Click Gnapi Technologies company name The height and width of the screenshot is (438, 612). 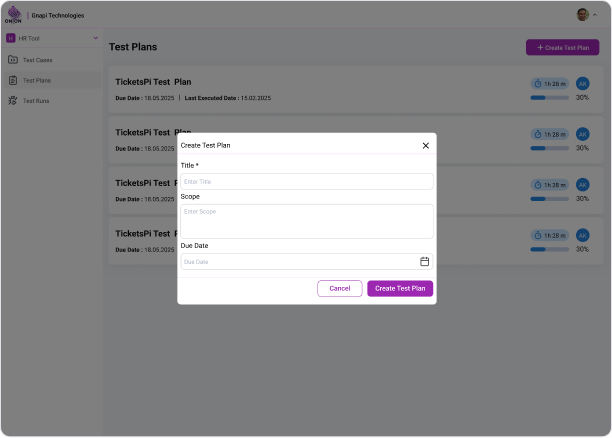coord(58,16)
